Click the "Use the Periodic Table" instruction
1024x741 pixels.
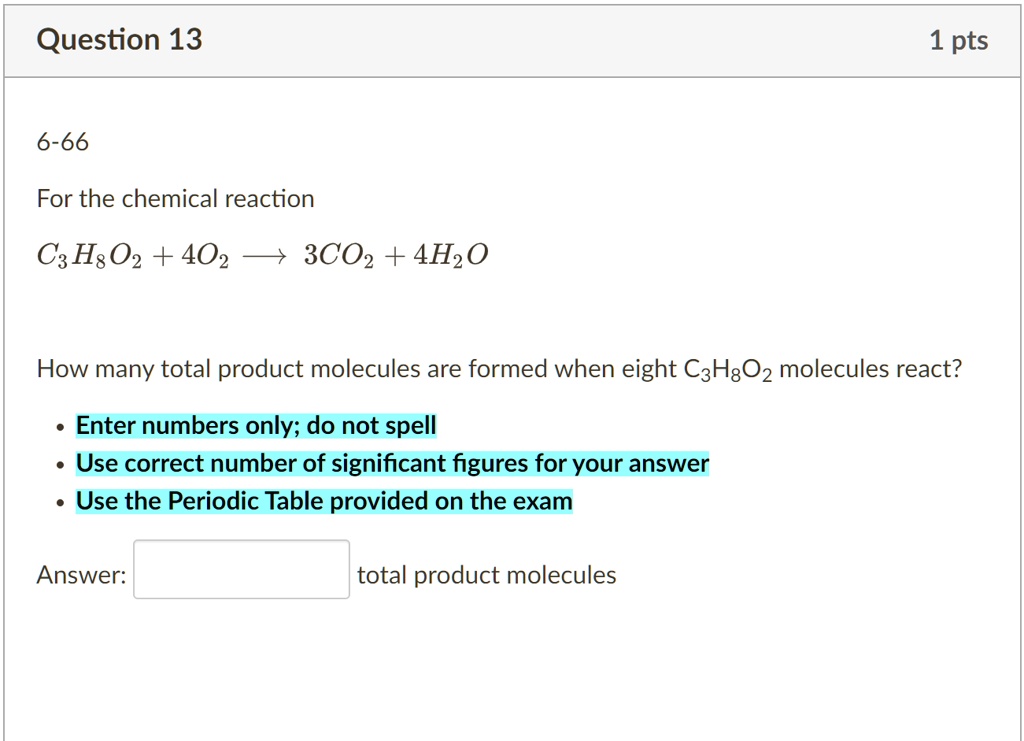(x=324, y=501)
